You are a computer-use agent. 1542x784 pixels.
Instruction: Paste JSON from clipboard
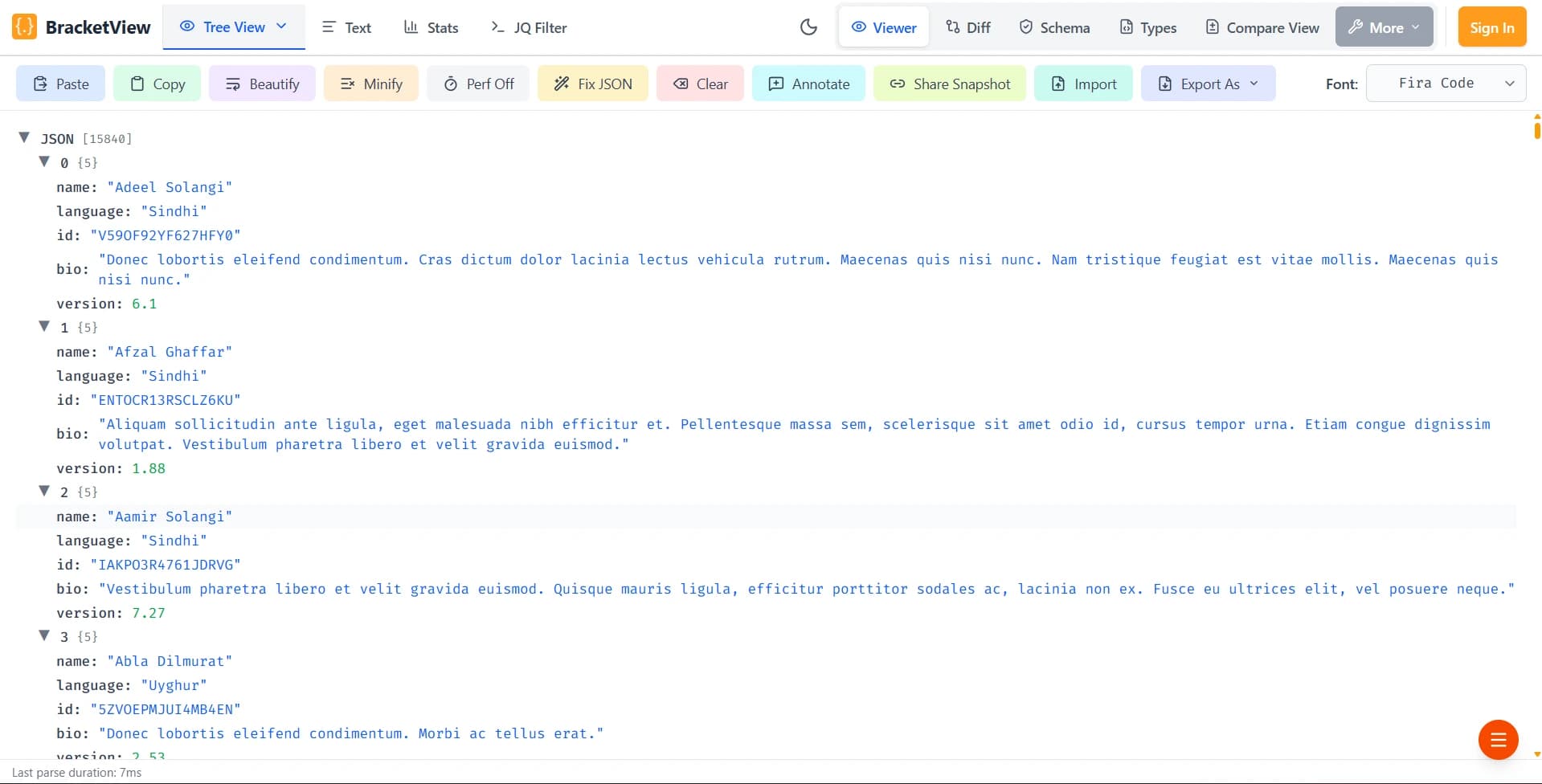pos(61,84)
